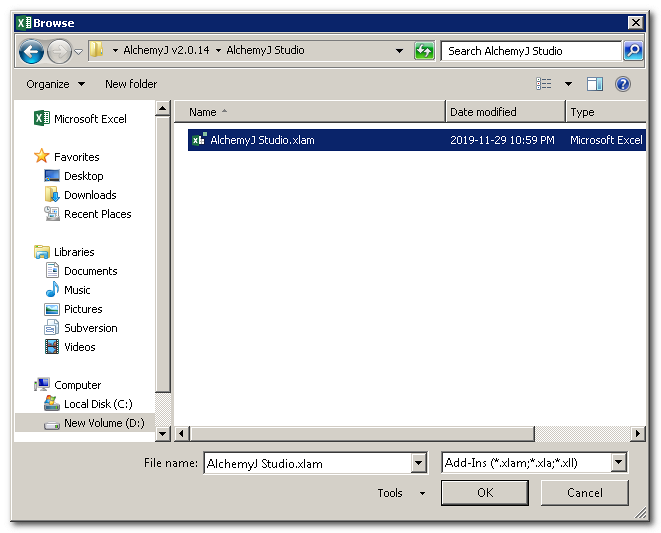The width and height of the screenshot is (661, 533).
Task: Select AlchemyJ v2.0.14 breadcrumb segment
Action: 166,50
